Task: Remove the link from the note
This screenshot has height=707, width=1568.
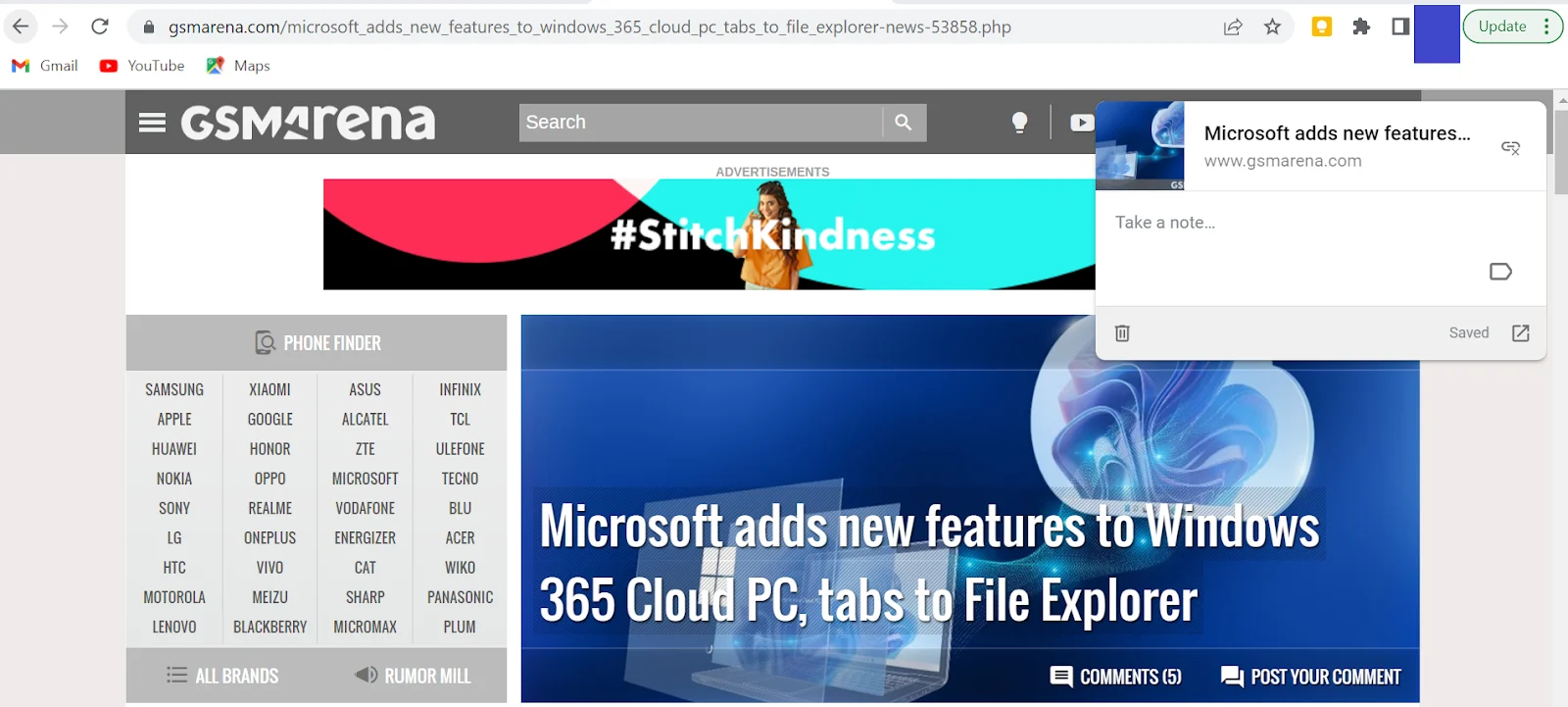Action: [1510, 147]
